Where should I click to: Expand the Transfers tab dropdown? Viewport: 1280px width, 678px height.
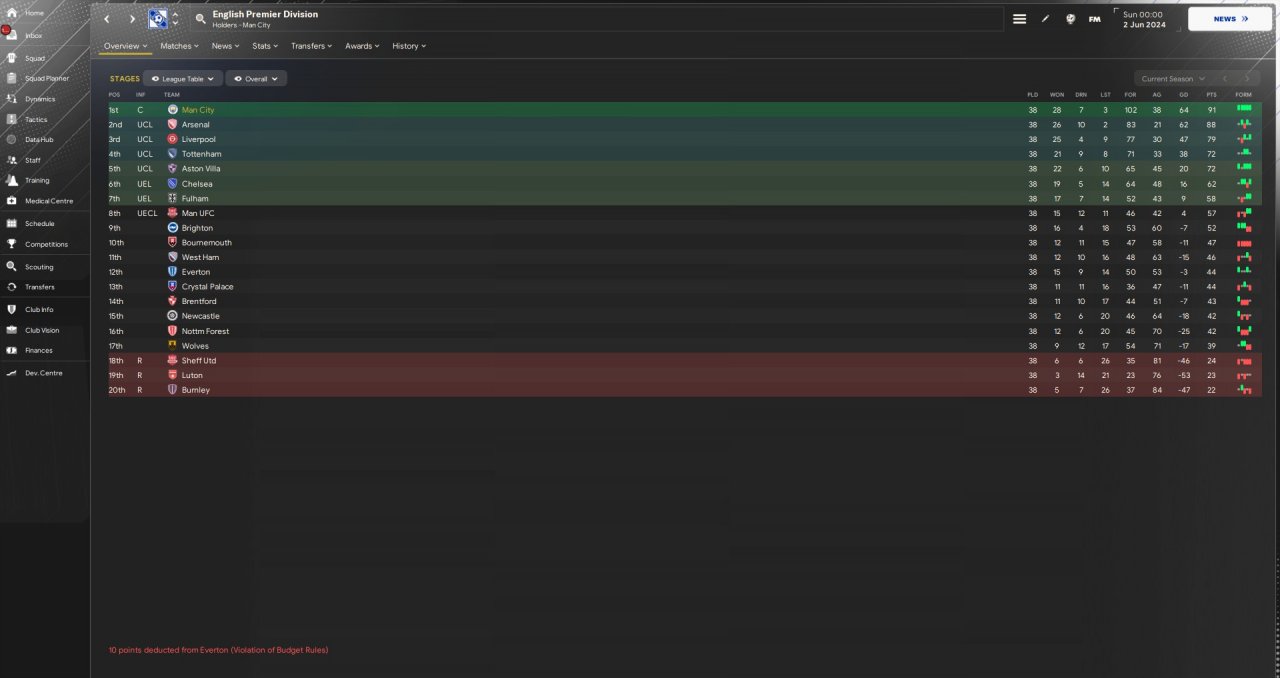click(x=311, y=46)
